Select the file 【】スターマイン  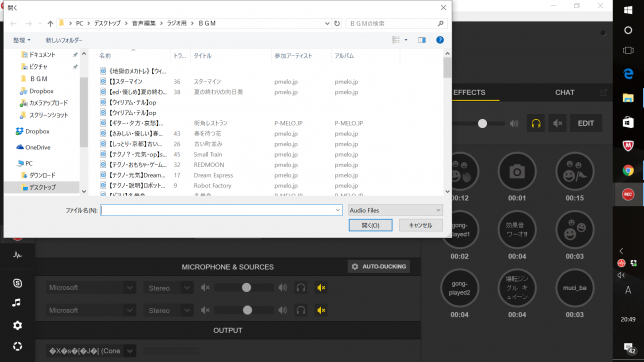click(126, 81)
